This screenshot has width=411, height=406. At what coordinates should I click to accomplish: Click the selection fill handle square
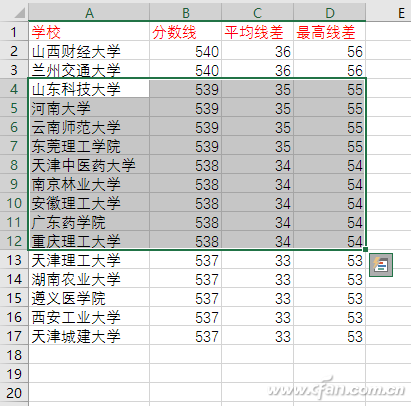[x=366, y=249]
